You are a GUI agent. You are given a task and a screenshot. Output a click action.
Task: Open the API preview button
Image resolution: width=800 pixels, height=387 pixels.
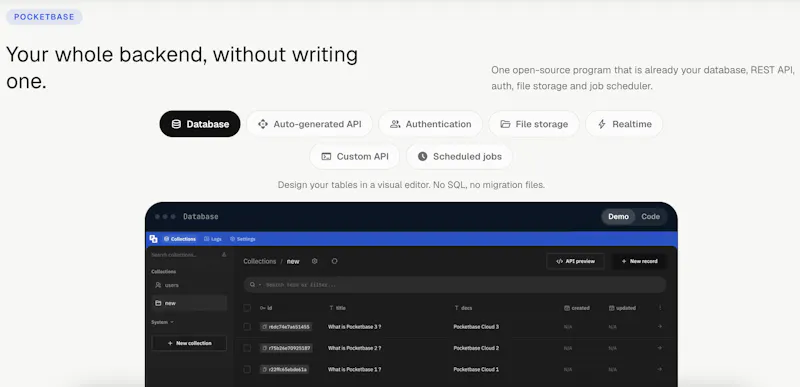[x=575, y=261]
